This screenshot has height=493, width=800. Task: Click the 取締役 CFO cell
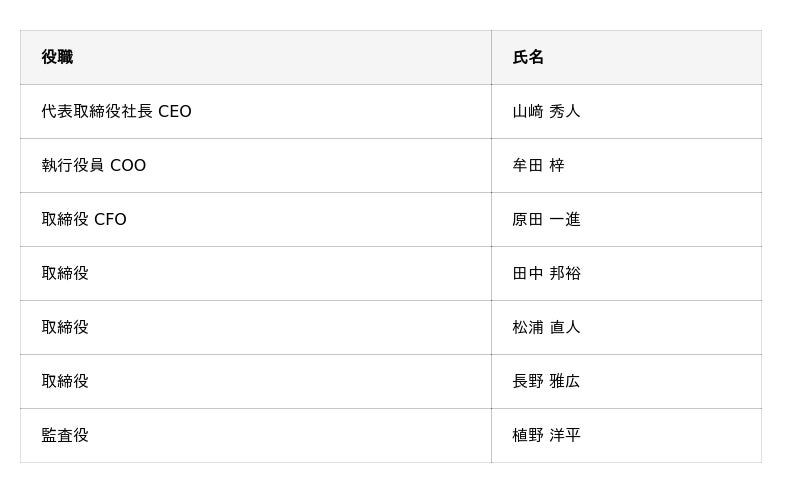[256, 219]
